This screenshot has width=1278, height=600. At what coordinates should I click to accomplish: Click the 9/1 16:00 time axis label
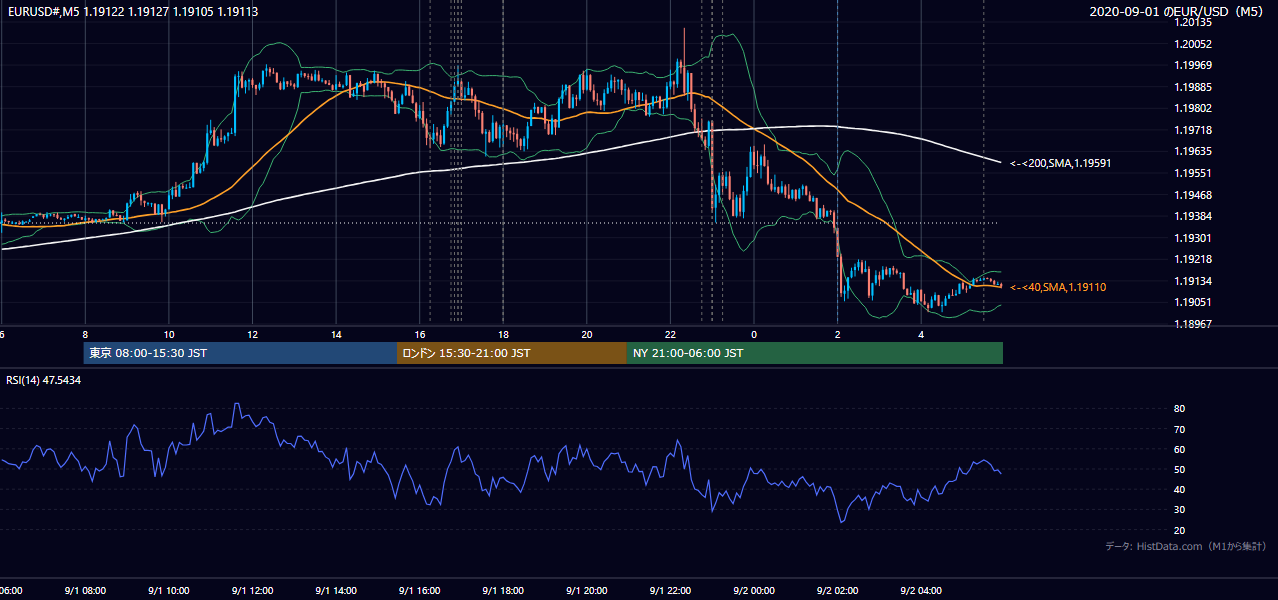pyautogui.click(x=419, y=591)
